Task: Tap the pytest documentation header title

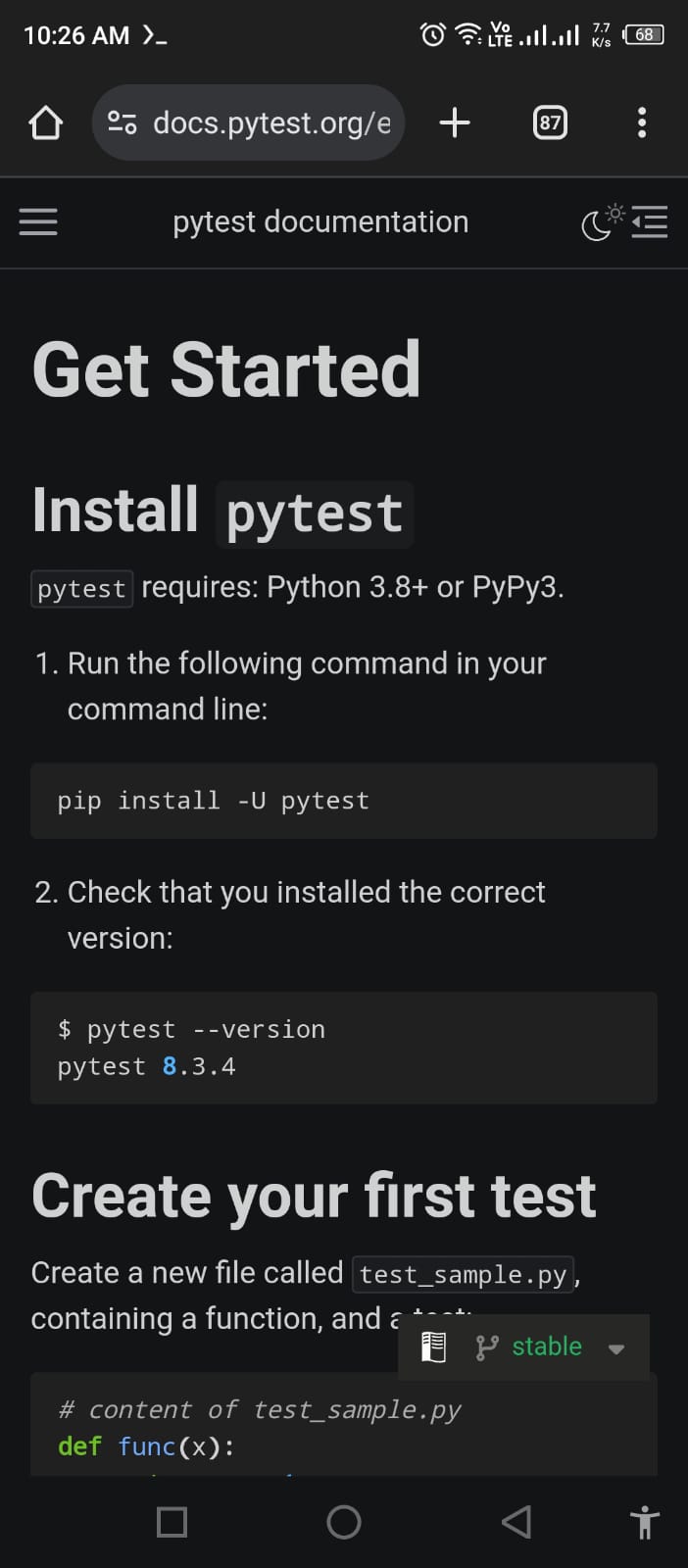Action: click(320, 222)
